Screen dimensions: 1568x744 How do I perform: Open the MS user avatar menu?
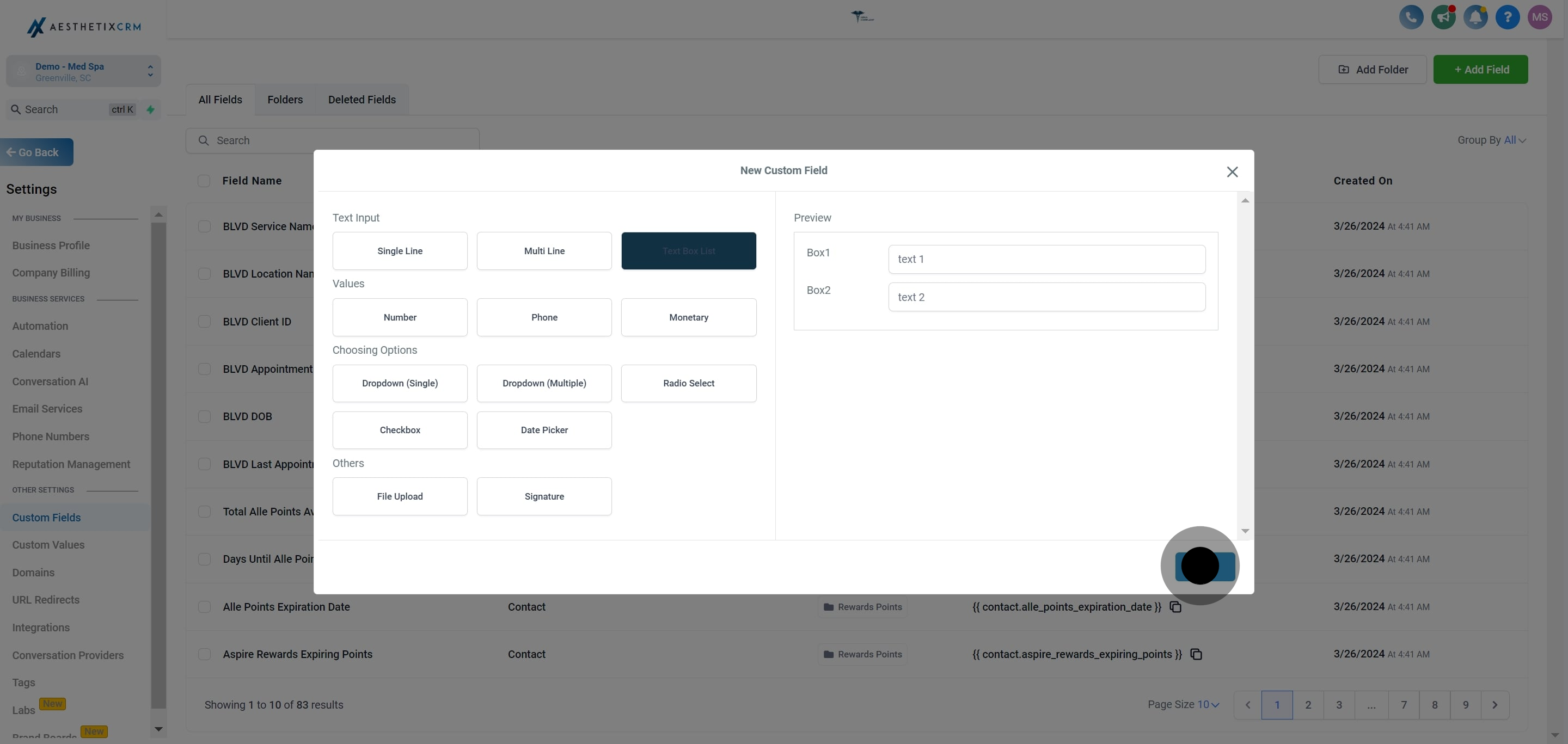point(1540,17)
